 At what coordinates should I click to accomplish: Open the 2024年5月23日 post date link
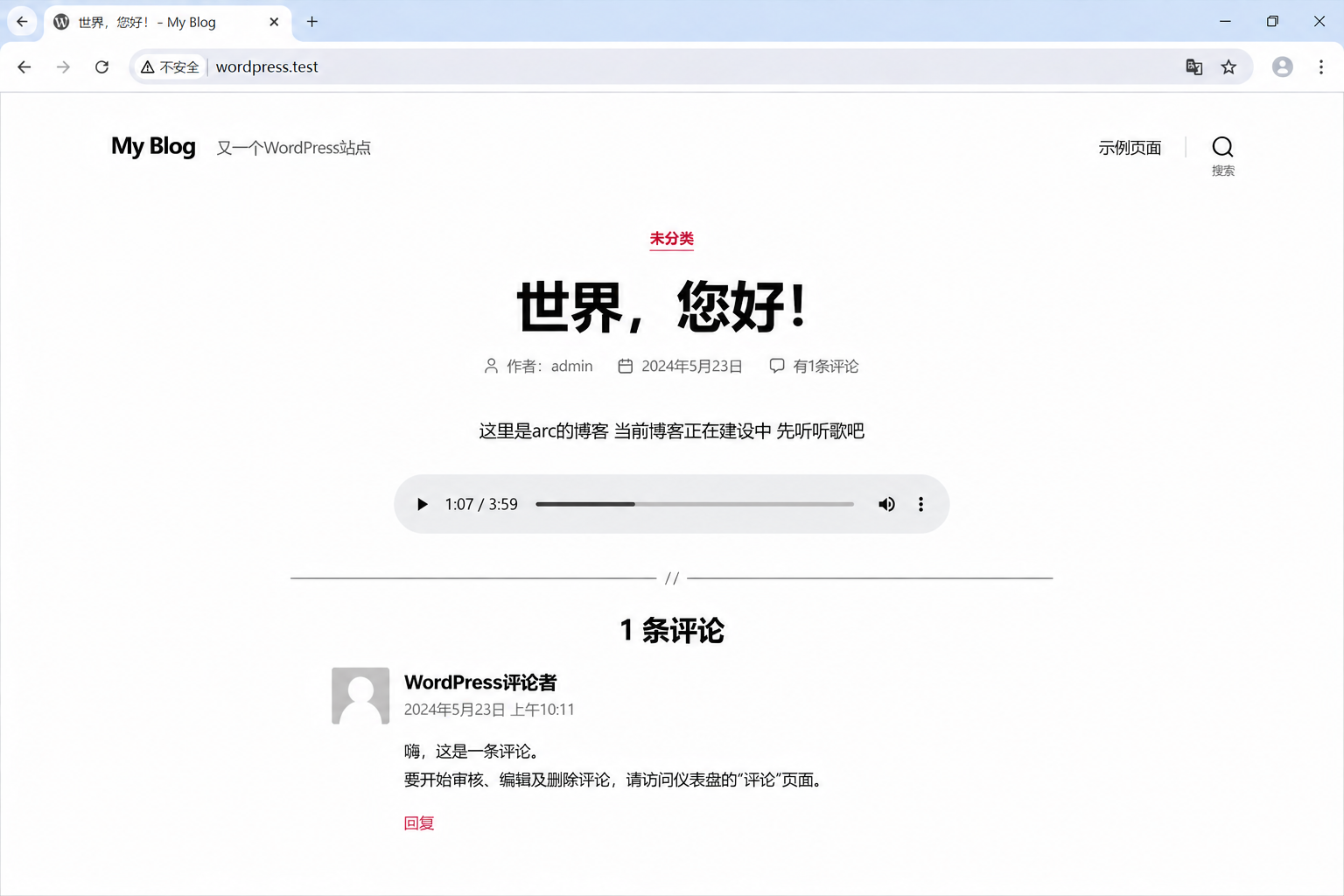[x=692, y=366]
